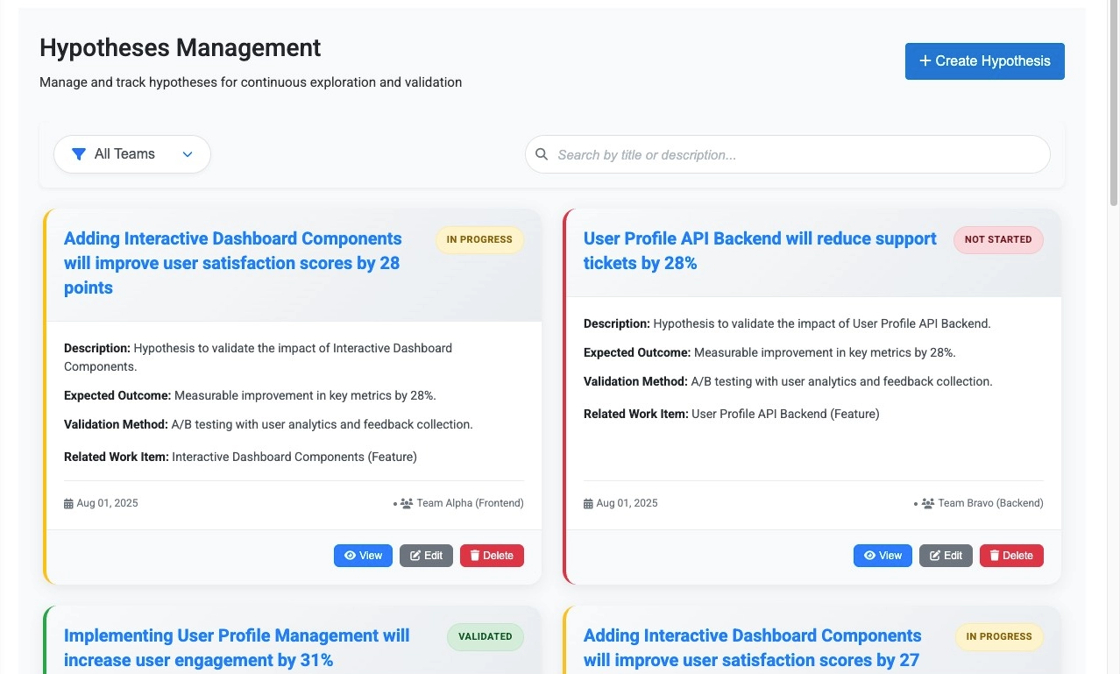The width and height of the screenshot is (1120, 674).
Task: View the Team Alpha (Frontend) hypothesis
Action: (363, 555)
